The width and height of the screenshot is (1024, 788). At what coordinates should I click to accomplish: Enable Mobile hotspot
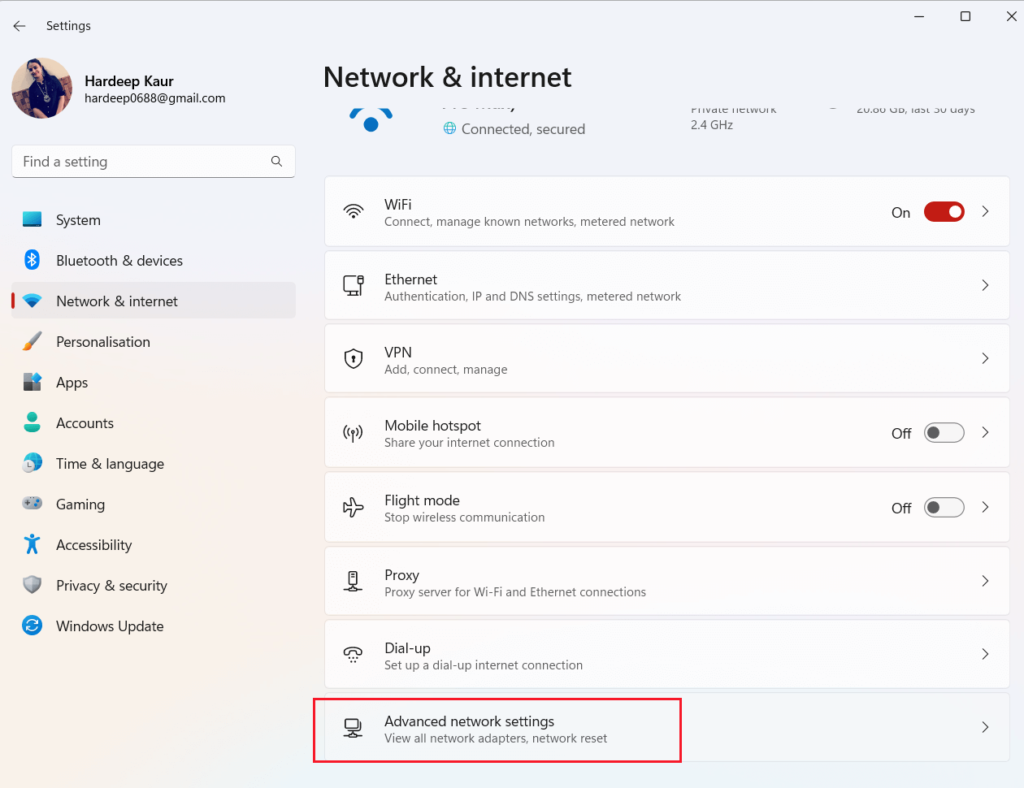[943, 432]
